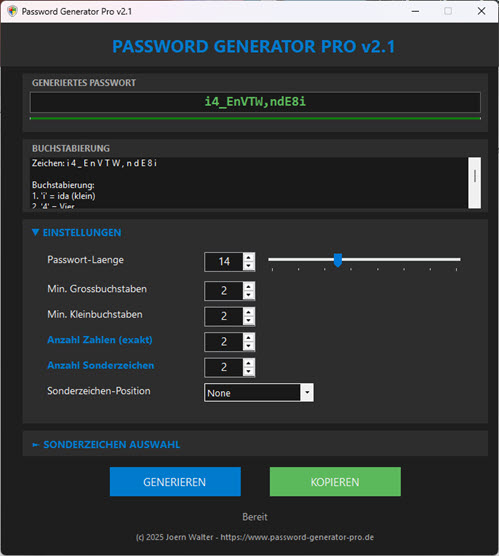Decrease Passwort-Laenge with down arrow
Viewport: 500px width, 556px height.
point(249,266)
